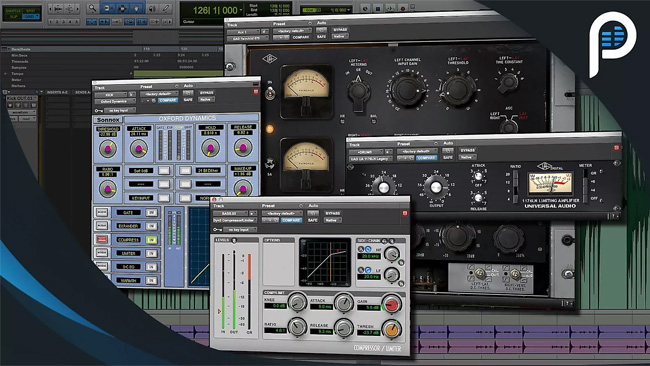
Task: Turn the UA 1176LN Attack knob
Action: 478,176
